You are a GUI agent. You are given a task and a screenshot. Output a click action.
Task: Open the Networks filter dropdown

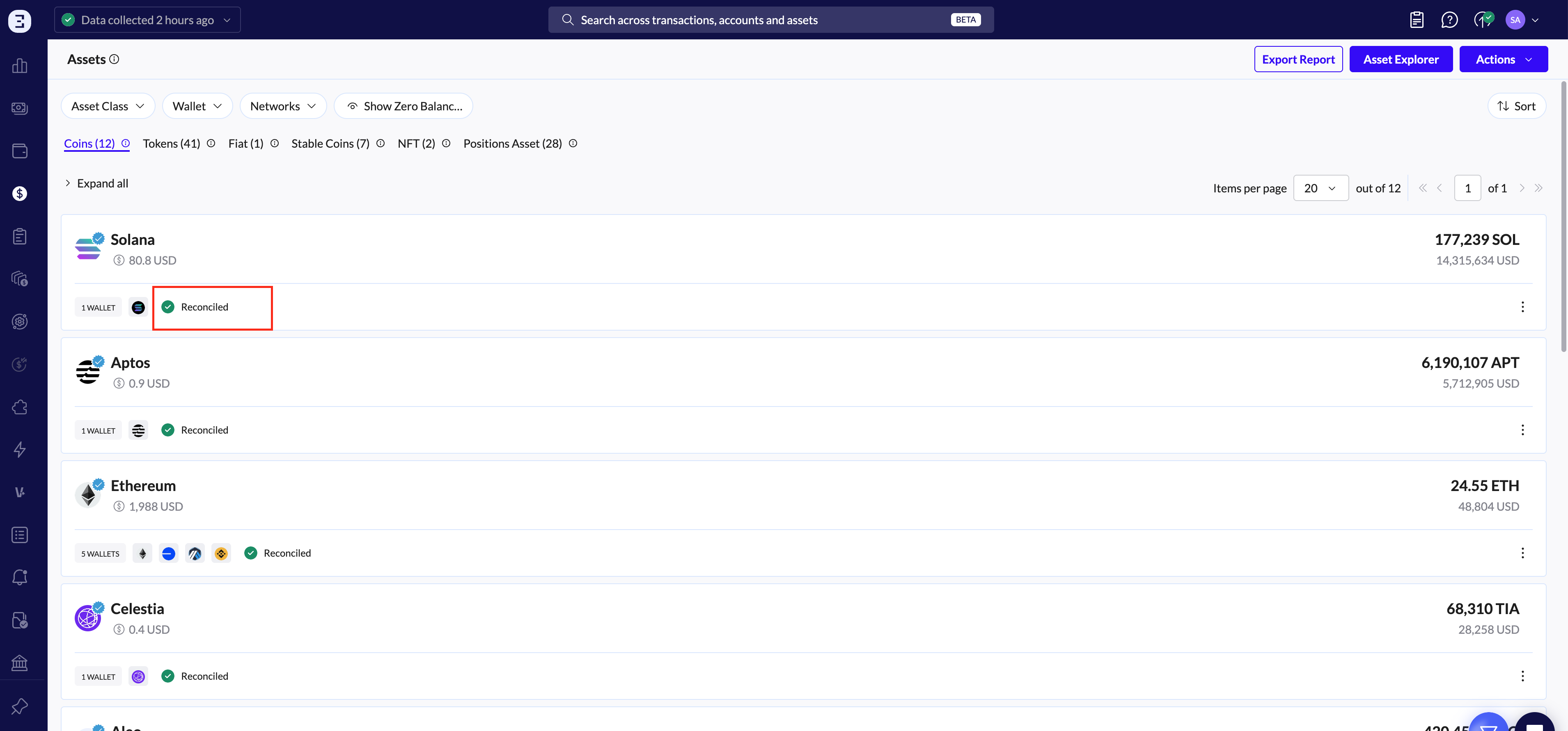(x=283, y=106)
